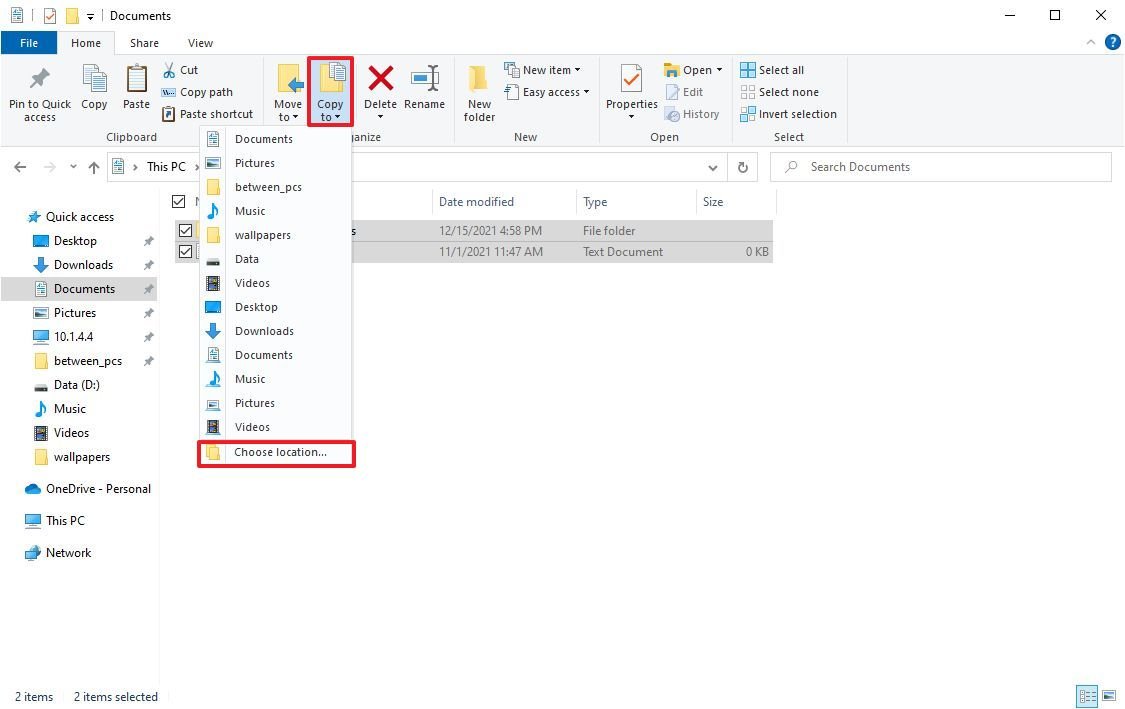Open the Help question mark icon
Viewport: 1125px width, 709px height.
(1113, 42)
